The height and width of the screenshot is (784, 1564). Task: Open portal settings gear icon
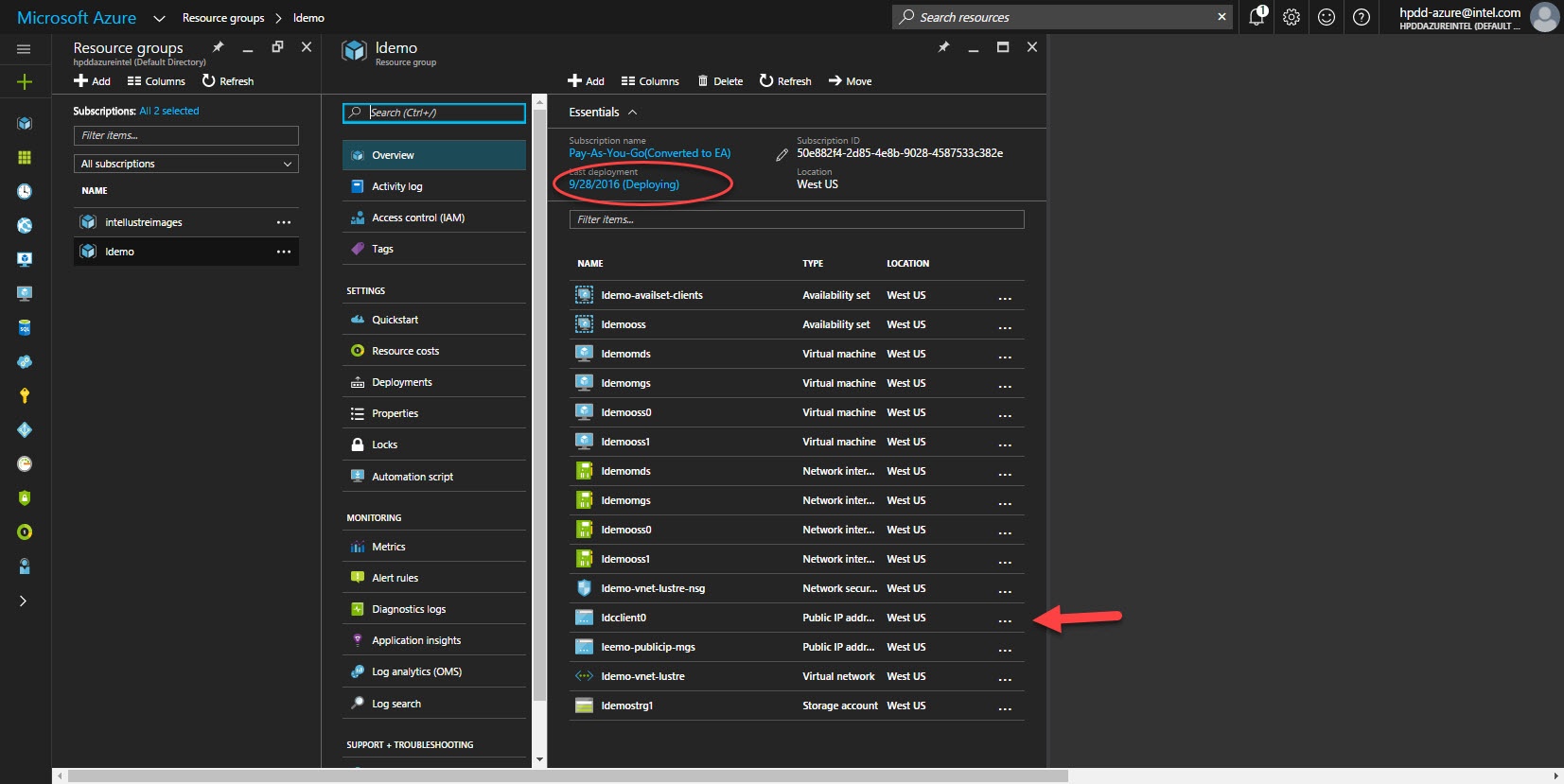tap(1292, 17)
